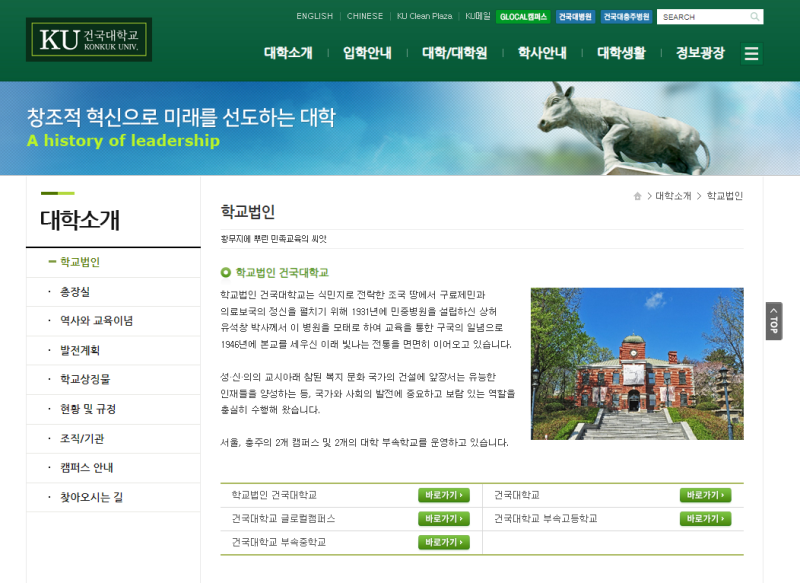Click the home icon in breadcrumb
This screenshot has height=583, width=800.
pos(637,196)
